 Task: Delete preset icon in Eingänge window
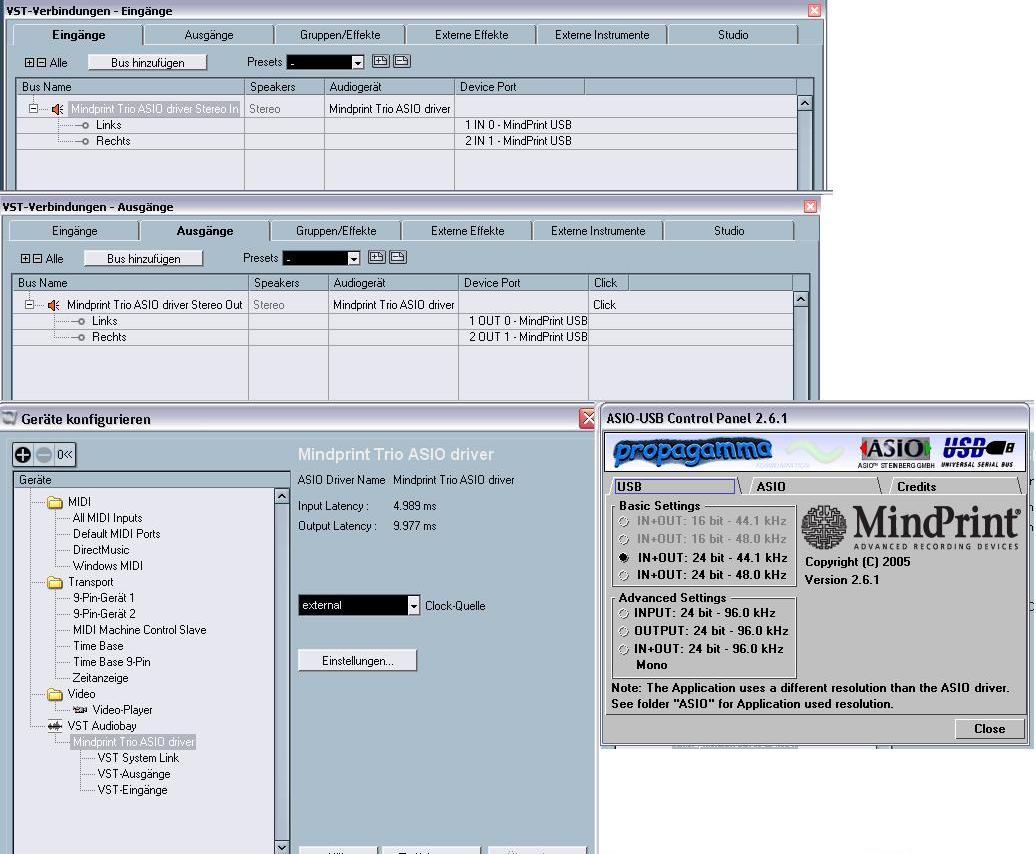coord(402,61)
